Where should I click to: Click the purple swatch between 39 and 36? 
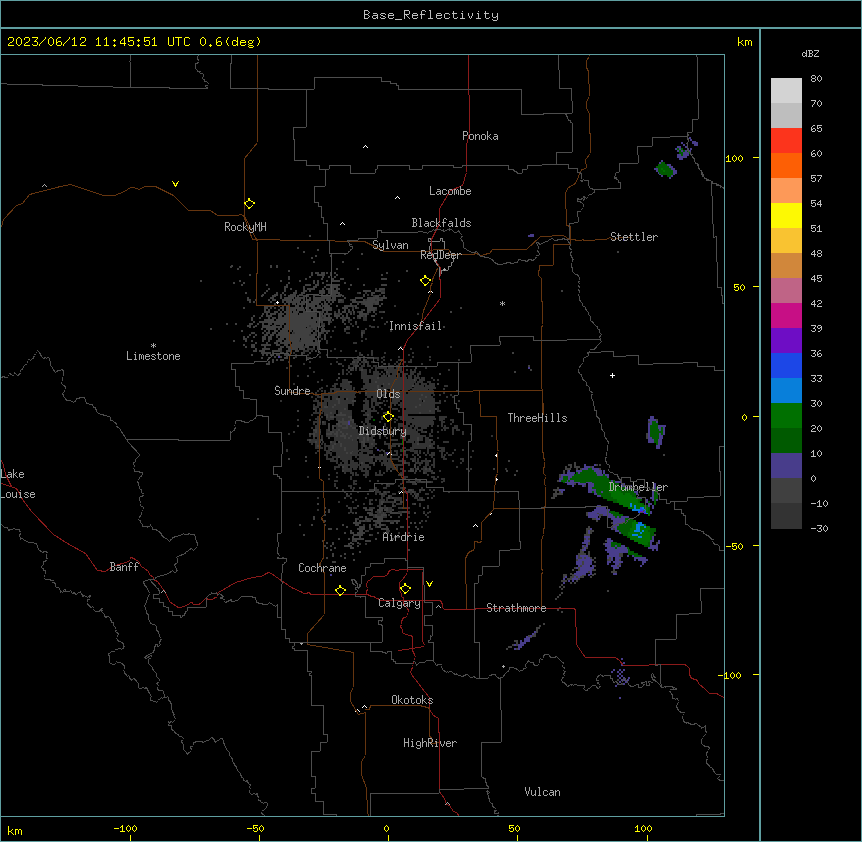point(786,340)
